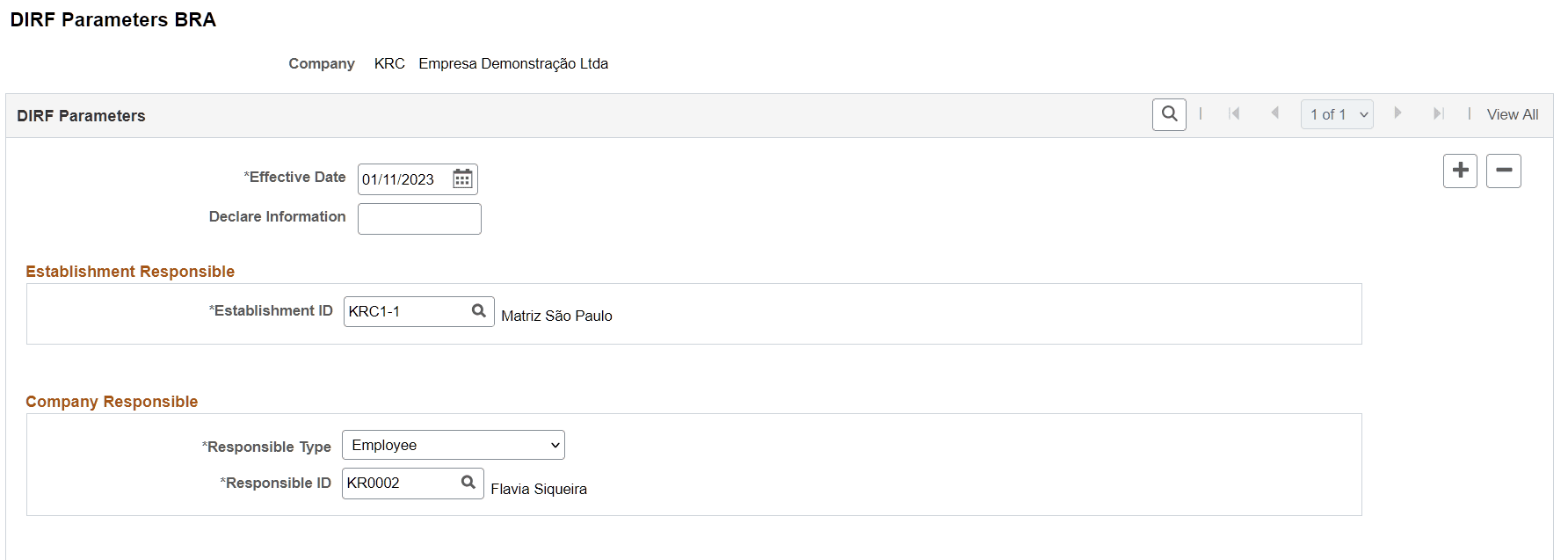
Task: Jump to the first row using first-record arrow
Action: (x=1235, y=113)
